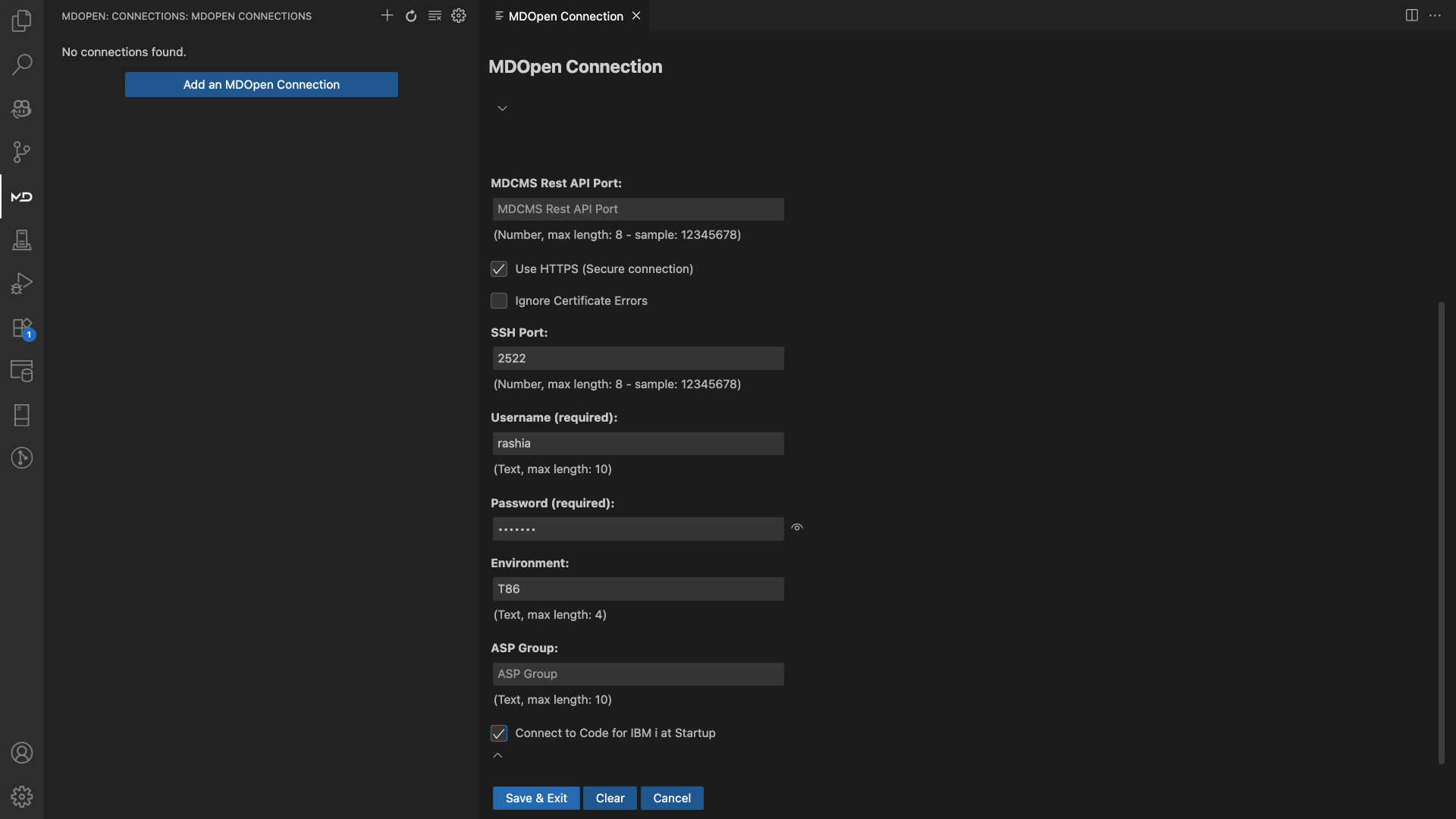Show the password with the eye icon
This screenshot has width=1456, height=819.
(797, 528)
